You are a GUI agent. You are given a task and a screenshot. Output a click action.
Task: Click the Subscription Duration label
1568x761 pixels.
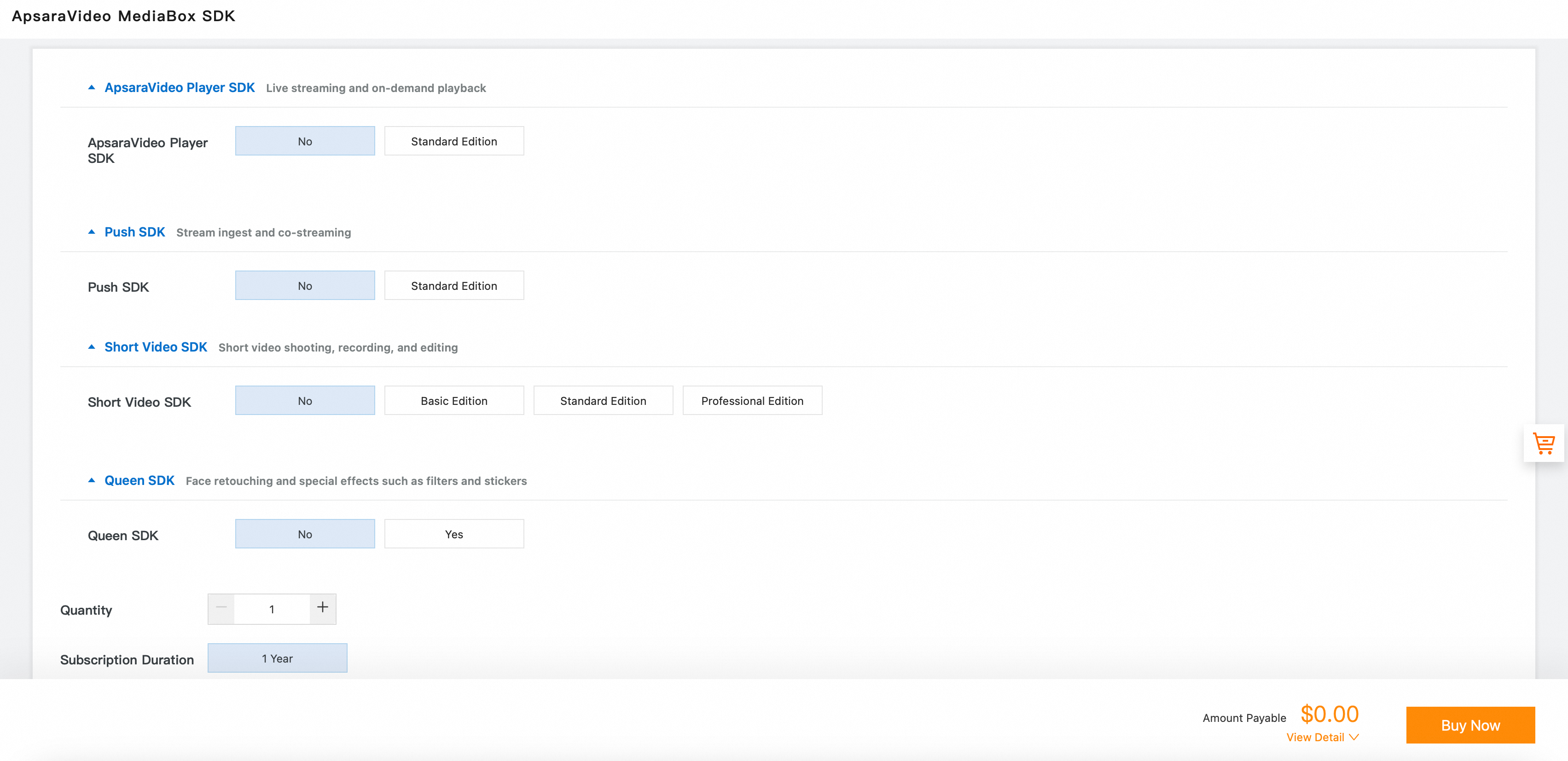pyautogui.click(x=127, y=659)
